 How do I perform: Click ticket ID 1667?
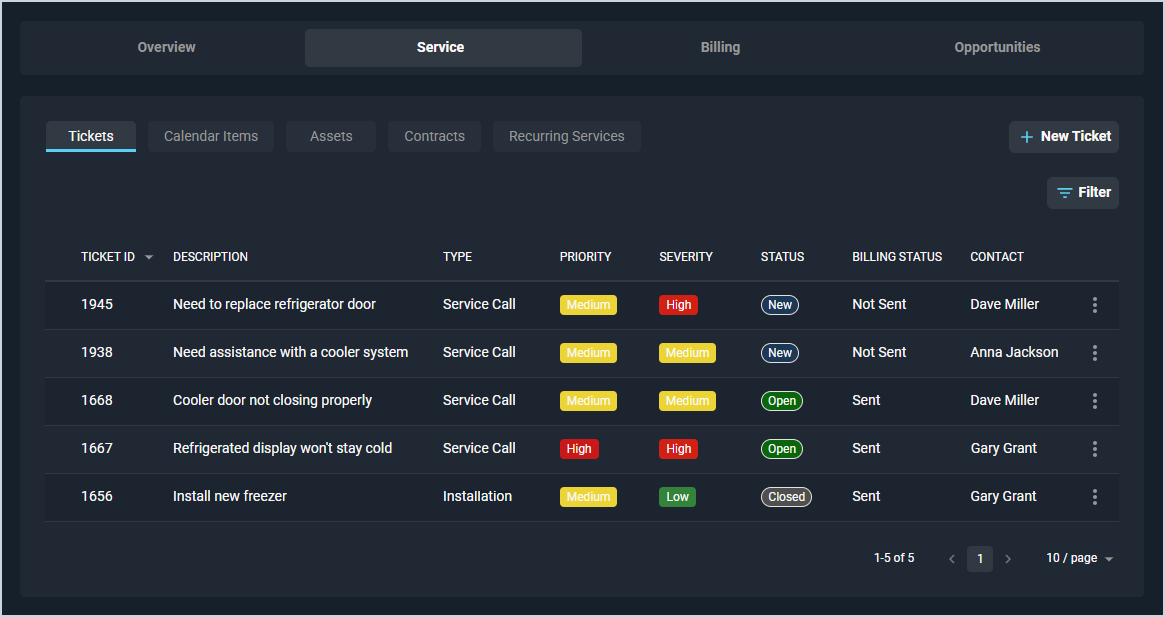97,448
